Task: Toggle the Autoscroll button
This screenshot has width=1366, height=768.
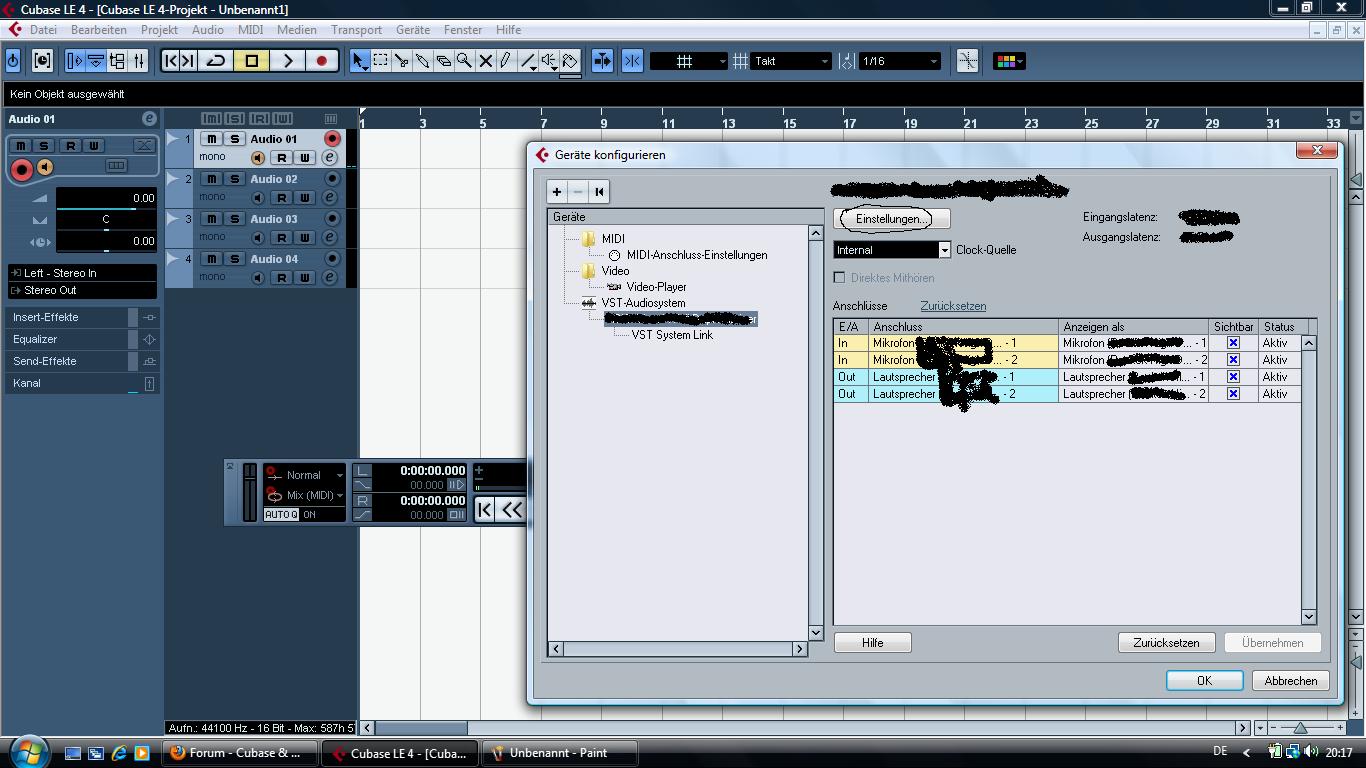Action: click(x=602, y=61)
